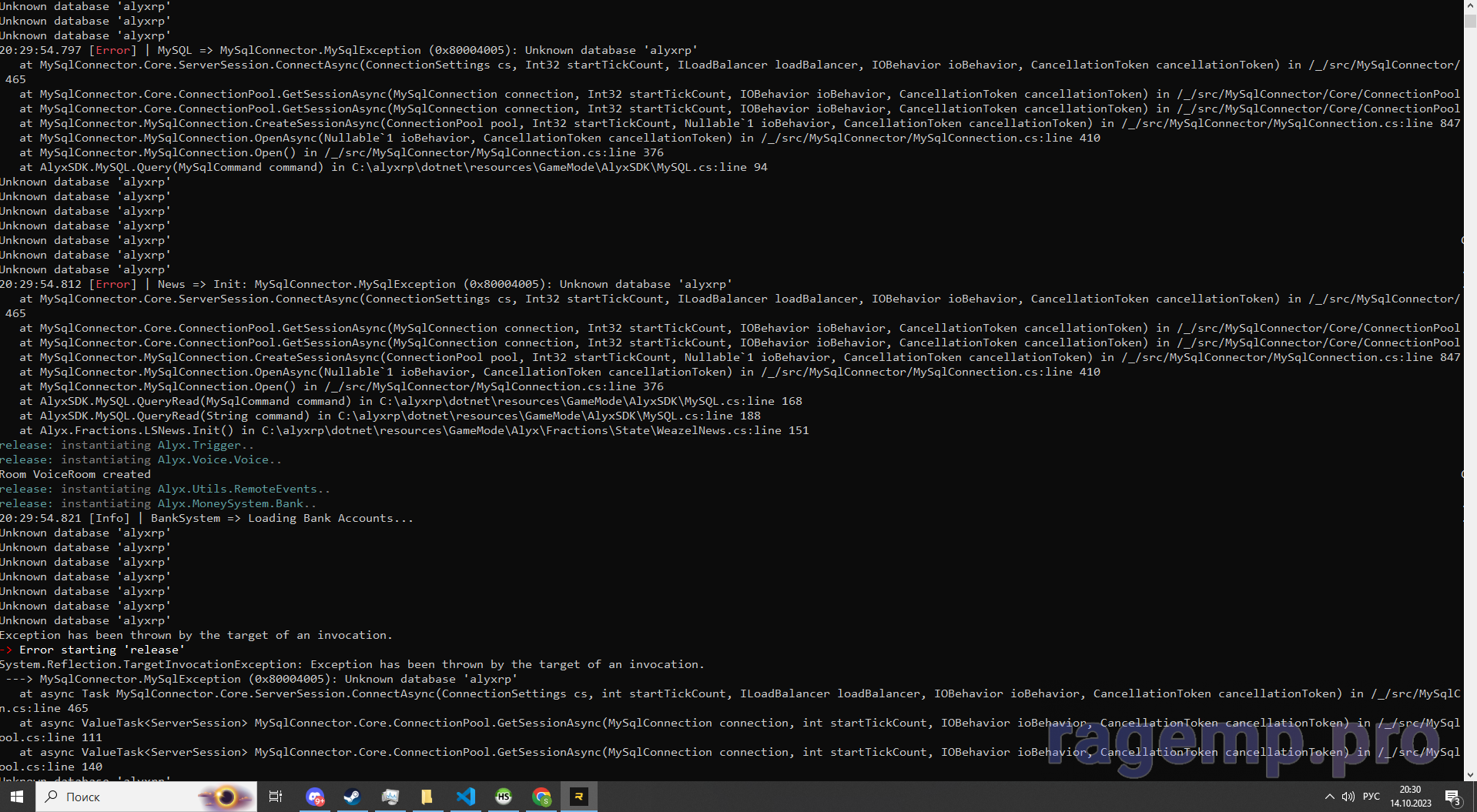Click the console scrollbar down arrow

tap(1470, 775)
